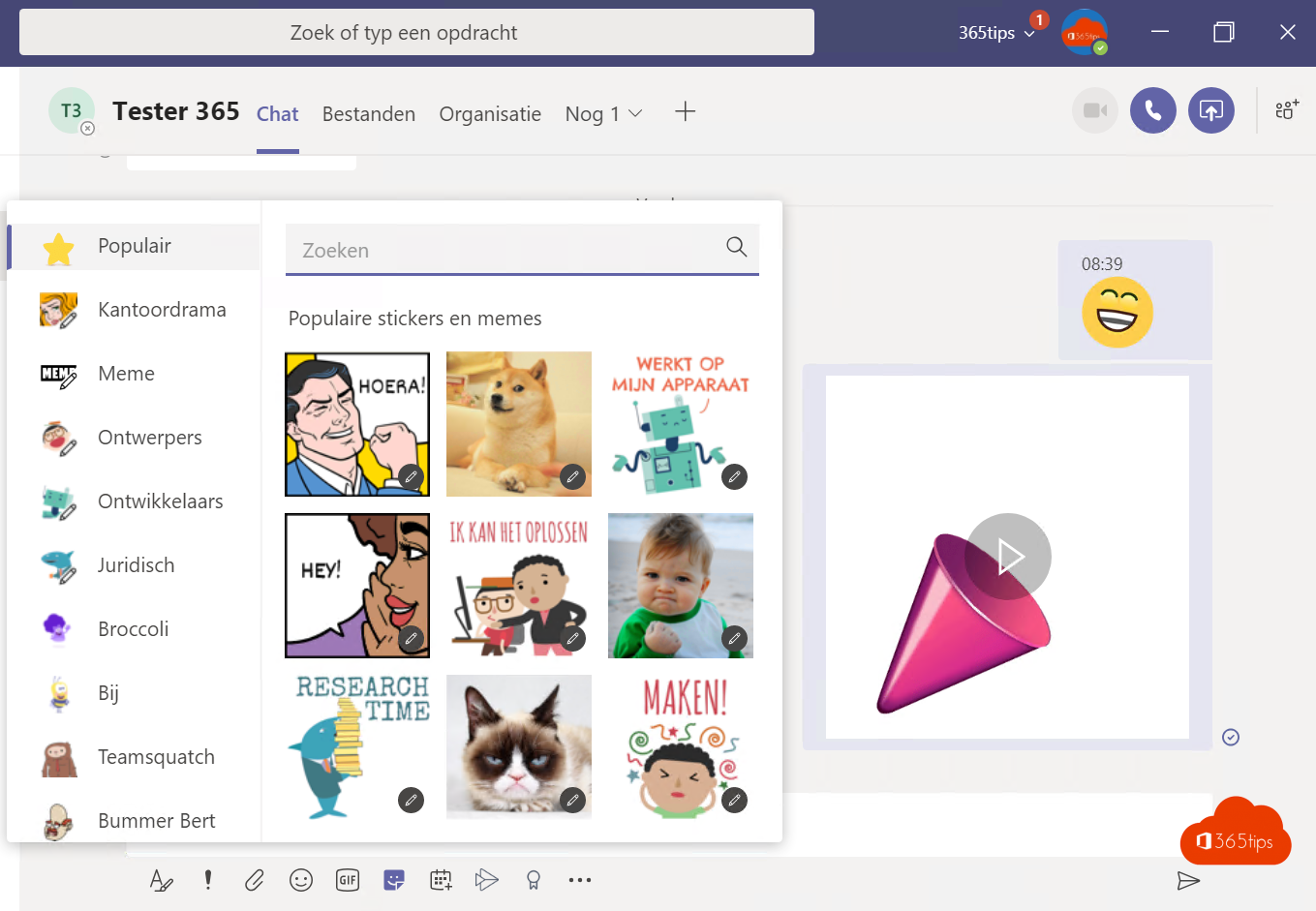Mark message important with the exclamation icon
Viewport: 1316px width, 911px height.
point(207,880)
